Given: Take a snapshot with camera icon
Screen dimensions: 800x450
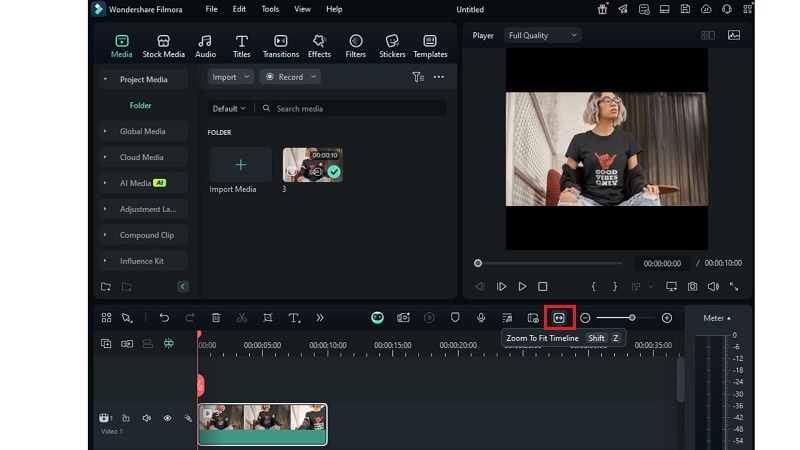Looking at the screenshot, I should coord(692,287).
